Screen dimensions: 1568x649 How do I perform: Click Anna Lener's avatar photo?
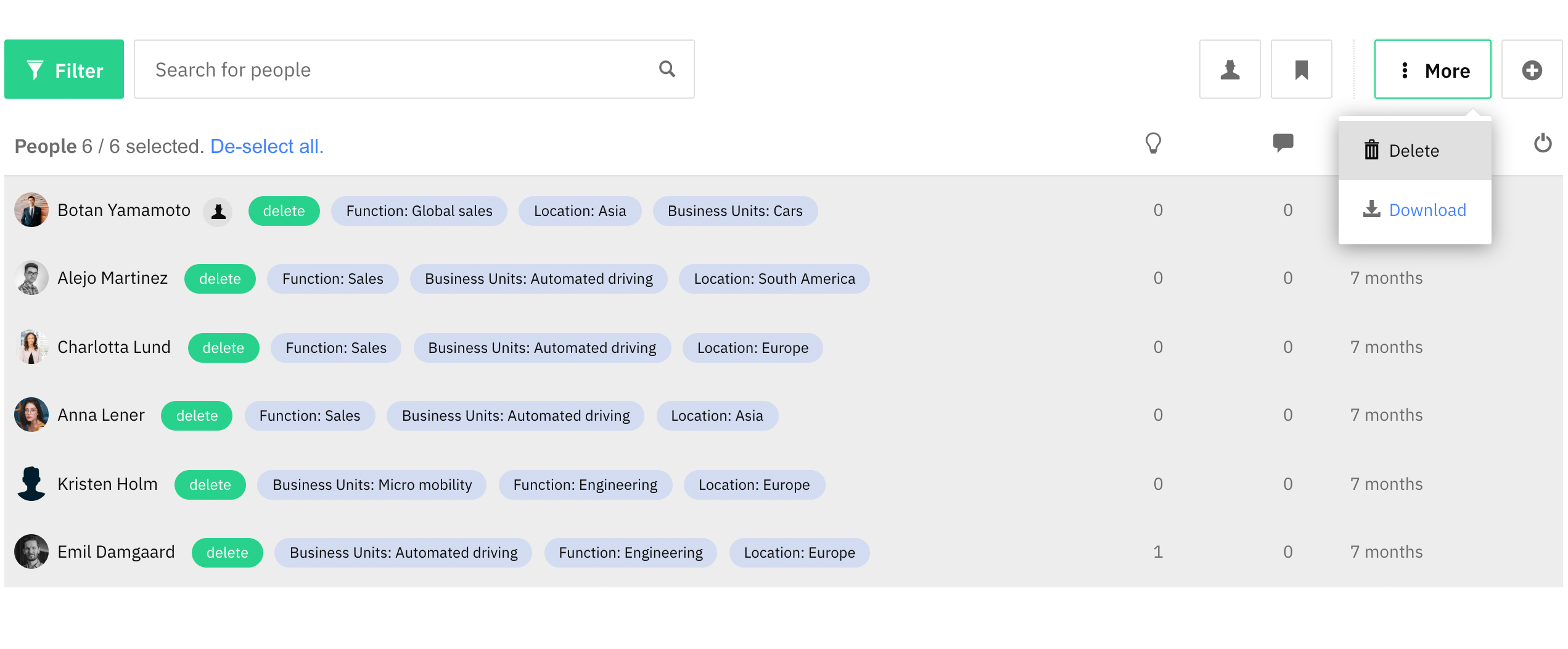(x=31, y=415)
